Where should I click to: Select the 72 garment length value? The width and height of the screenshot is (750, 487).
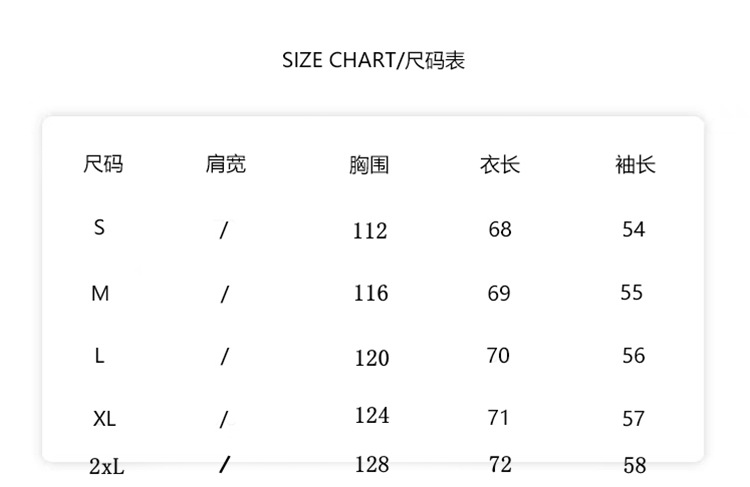[500, 465]
